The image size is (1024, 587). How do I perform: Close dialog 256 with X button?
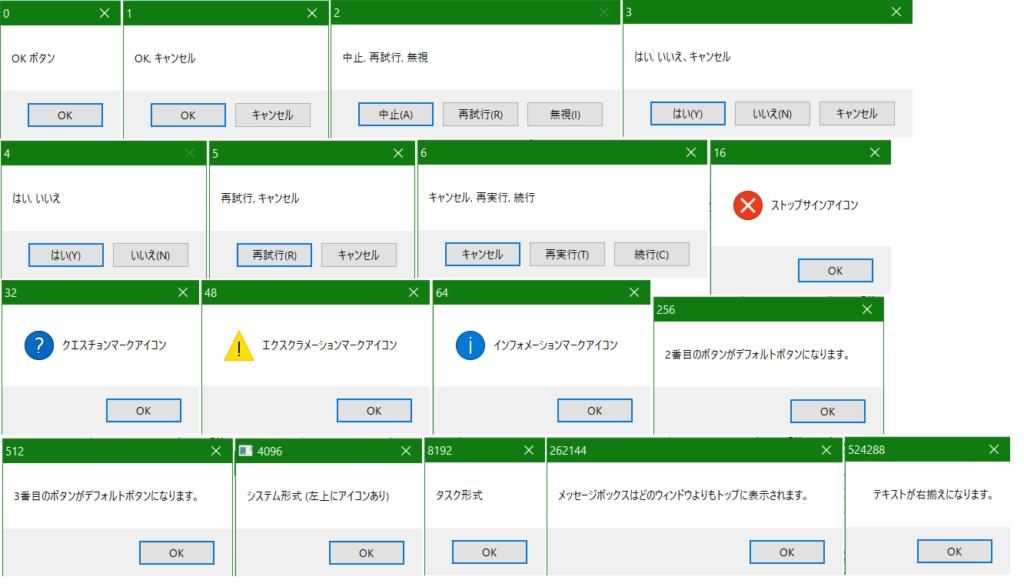point(867,309)
